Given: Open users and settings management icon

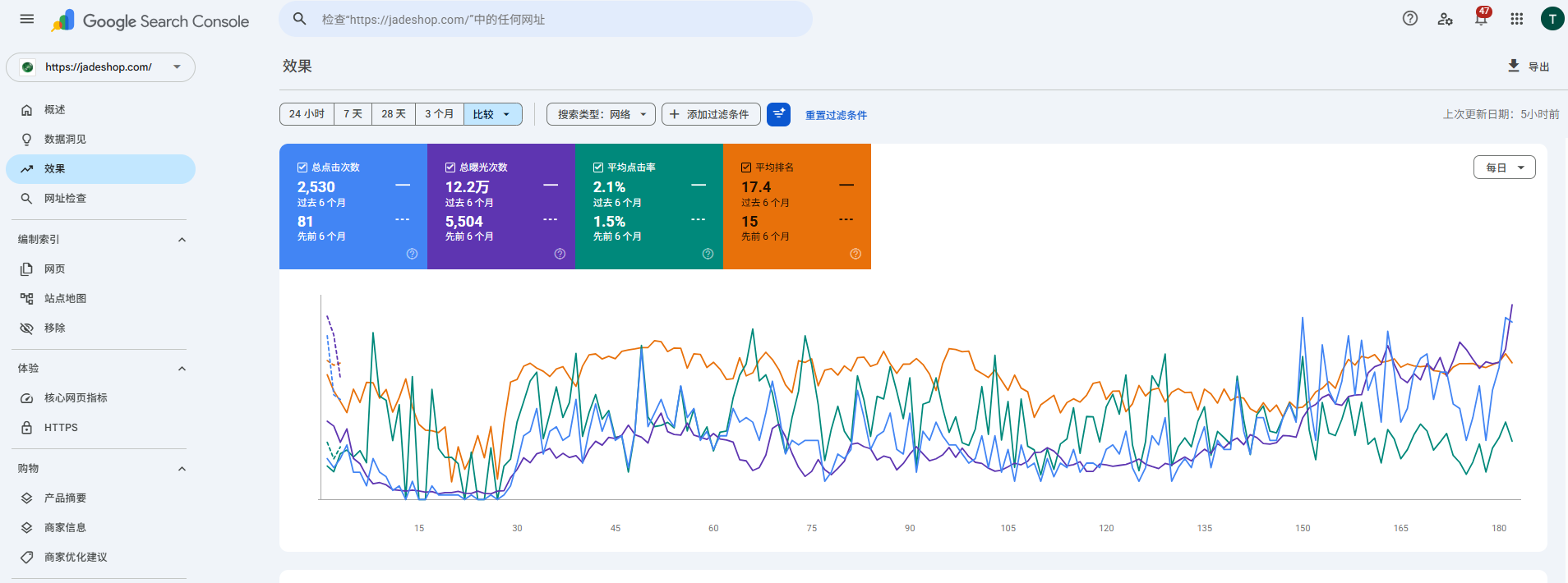Looking at the screenshot, I should [1446, 19].
